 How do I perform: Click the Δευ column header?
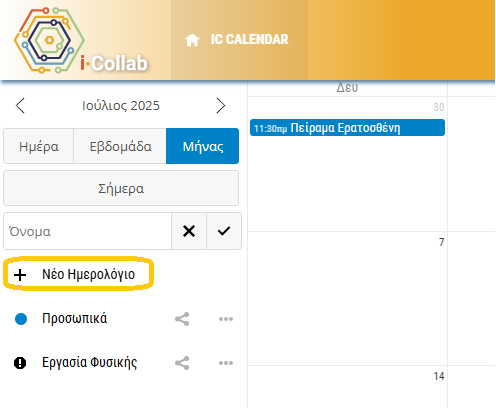(347, 87)
